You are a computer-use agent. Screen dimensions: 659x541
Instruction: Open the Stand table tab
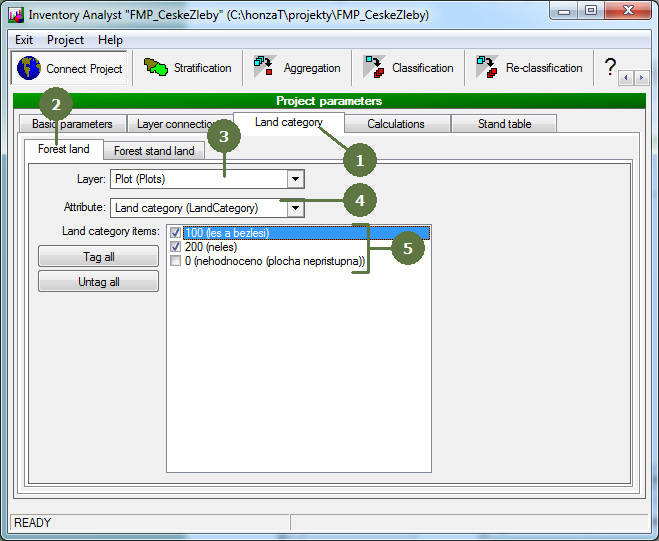pyautogui.click(x=504, y=124)
